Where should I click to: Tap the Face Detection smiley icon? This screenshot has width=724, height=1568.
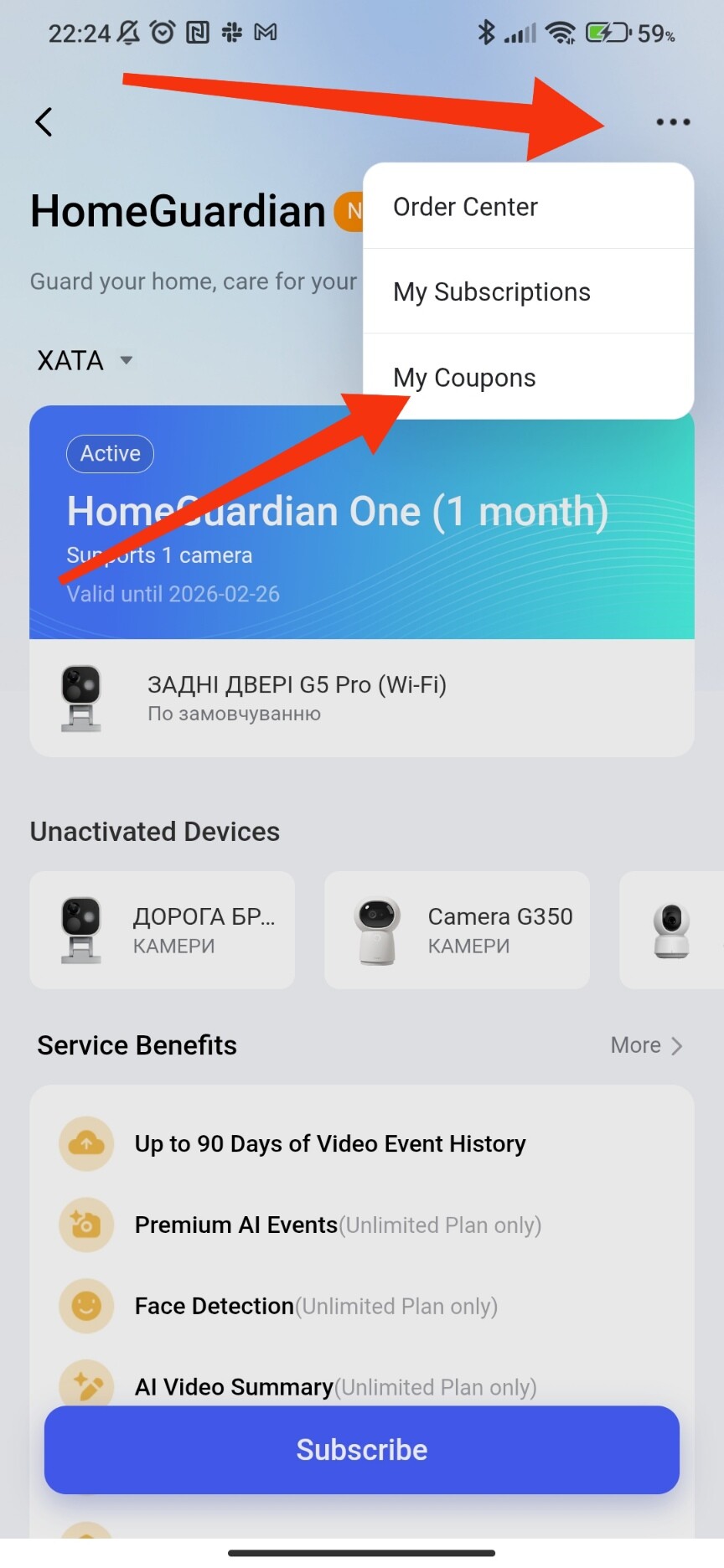[86, 1306]
